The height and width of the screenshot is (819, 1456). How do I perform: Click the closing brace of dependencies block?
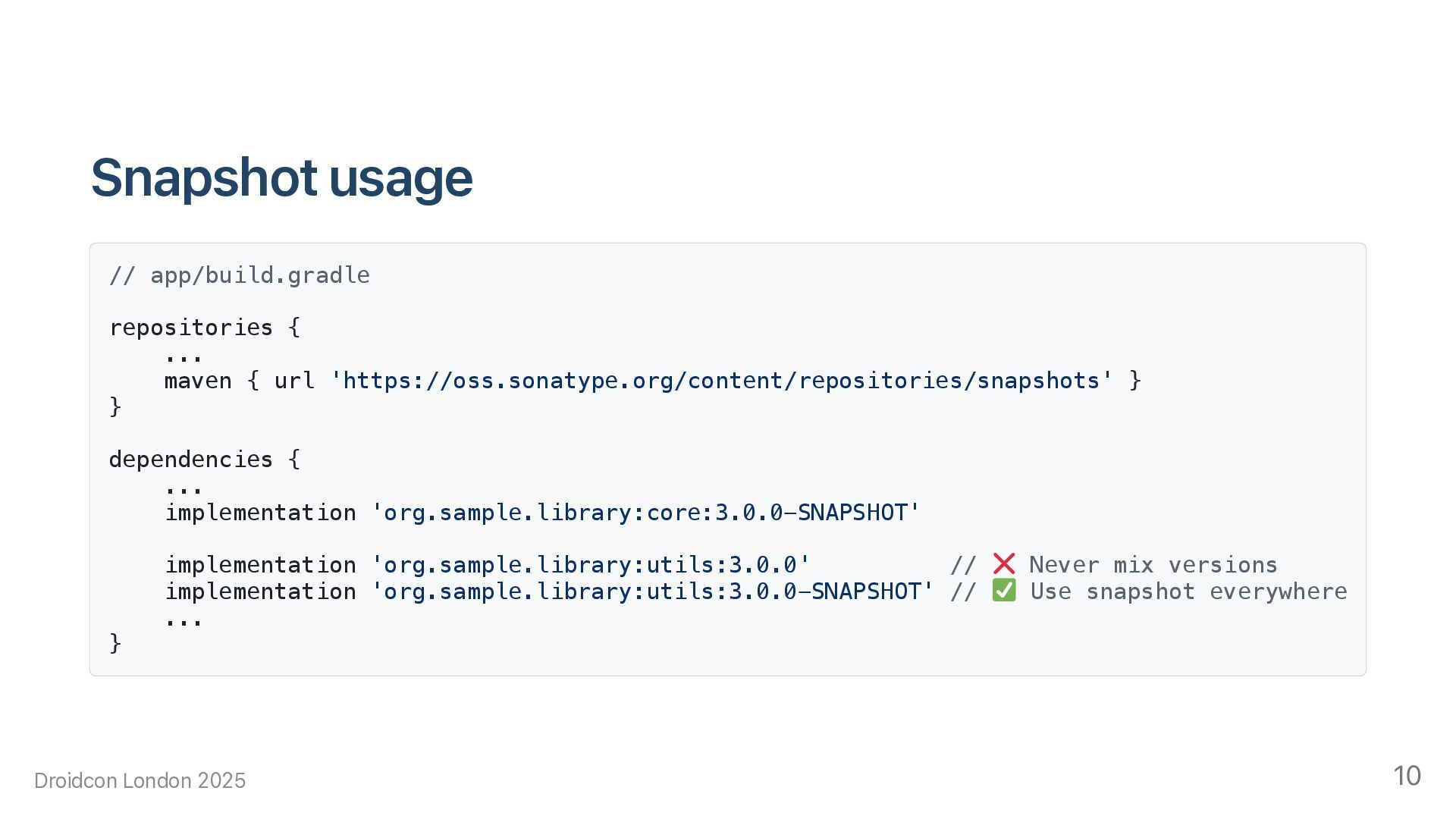(115, 643)
